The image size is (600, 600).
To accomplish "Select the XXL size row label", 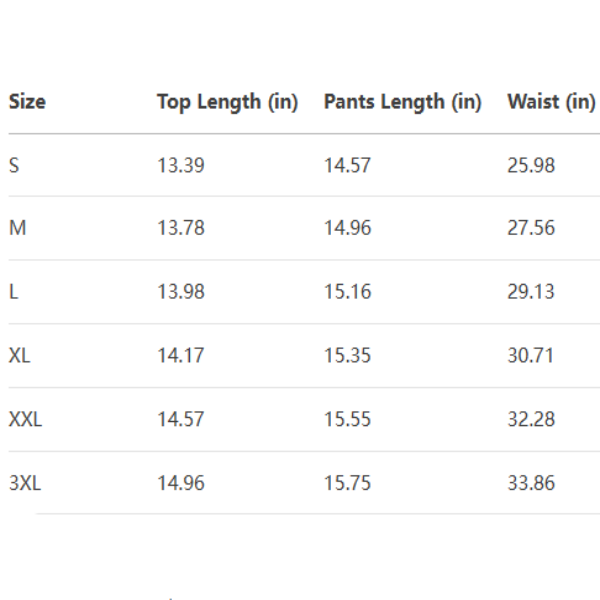I will tap(25, 419).
